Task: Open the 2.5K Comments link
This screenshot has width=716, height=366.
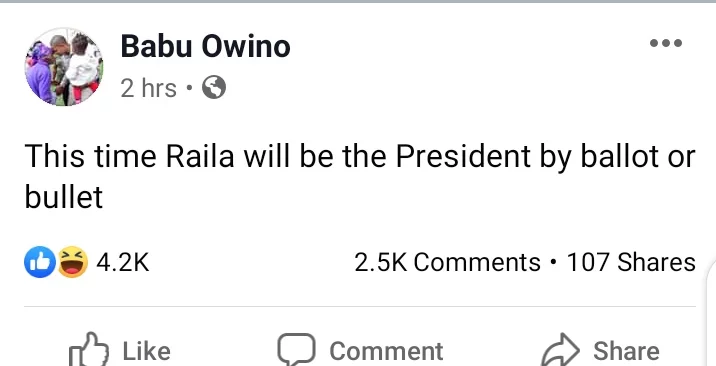Action: tap(448, 263)
